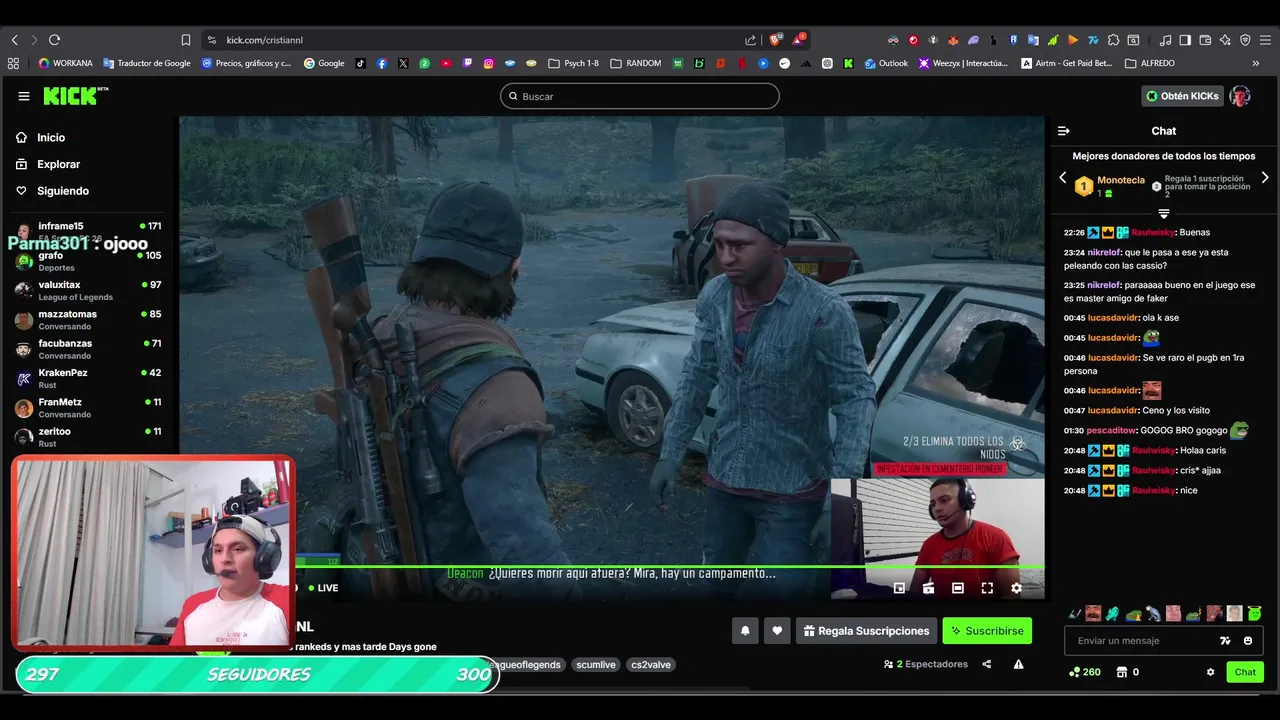Insert the green halo emote quick pick
Viewport: 1280px width, 720px height.
click(1254, 613)
